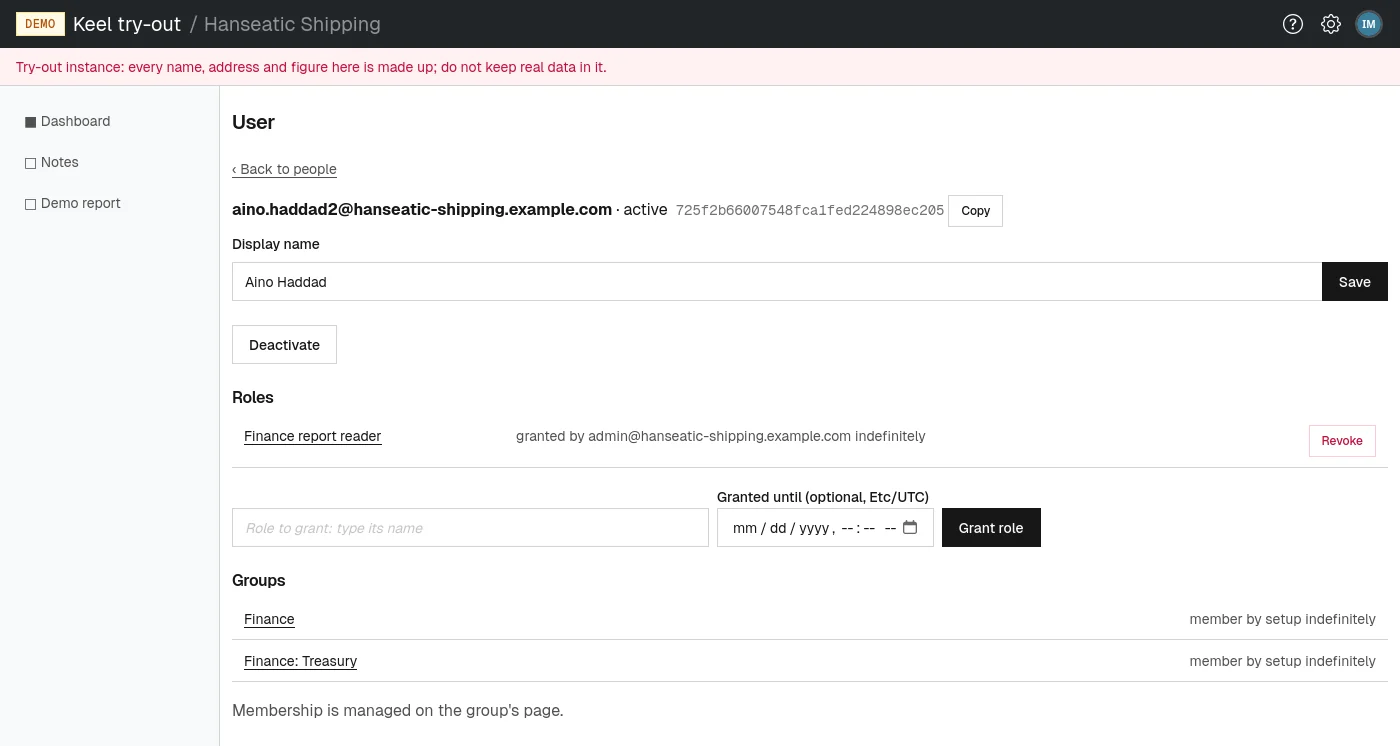Open the help question mark icon
1400x746 pixels.
(x=1293, y=24)
